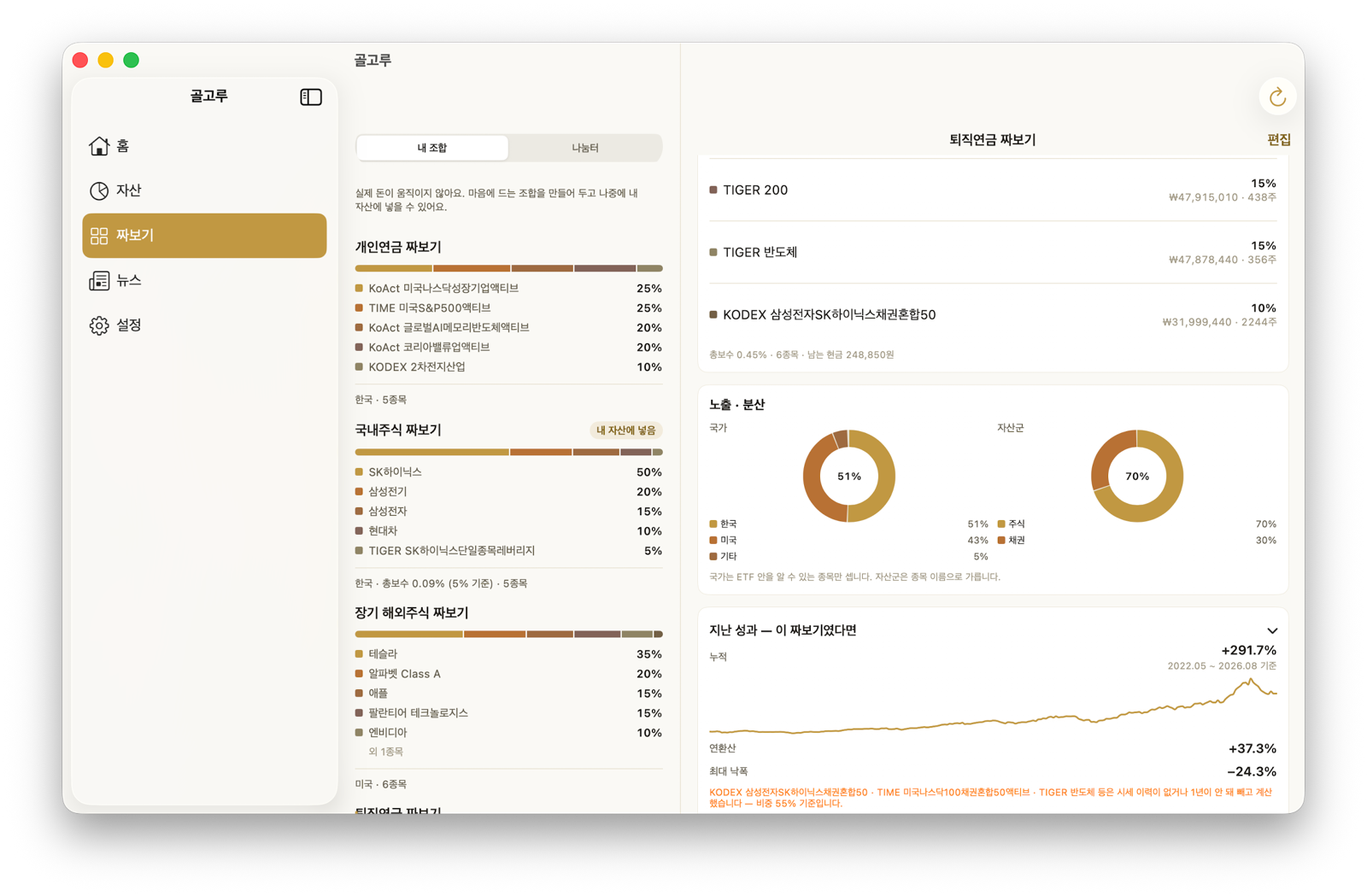Viewport: 1367px width, 896px height.
Task: Click the 미국 43% legend entry
Action: click(848, 541)
